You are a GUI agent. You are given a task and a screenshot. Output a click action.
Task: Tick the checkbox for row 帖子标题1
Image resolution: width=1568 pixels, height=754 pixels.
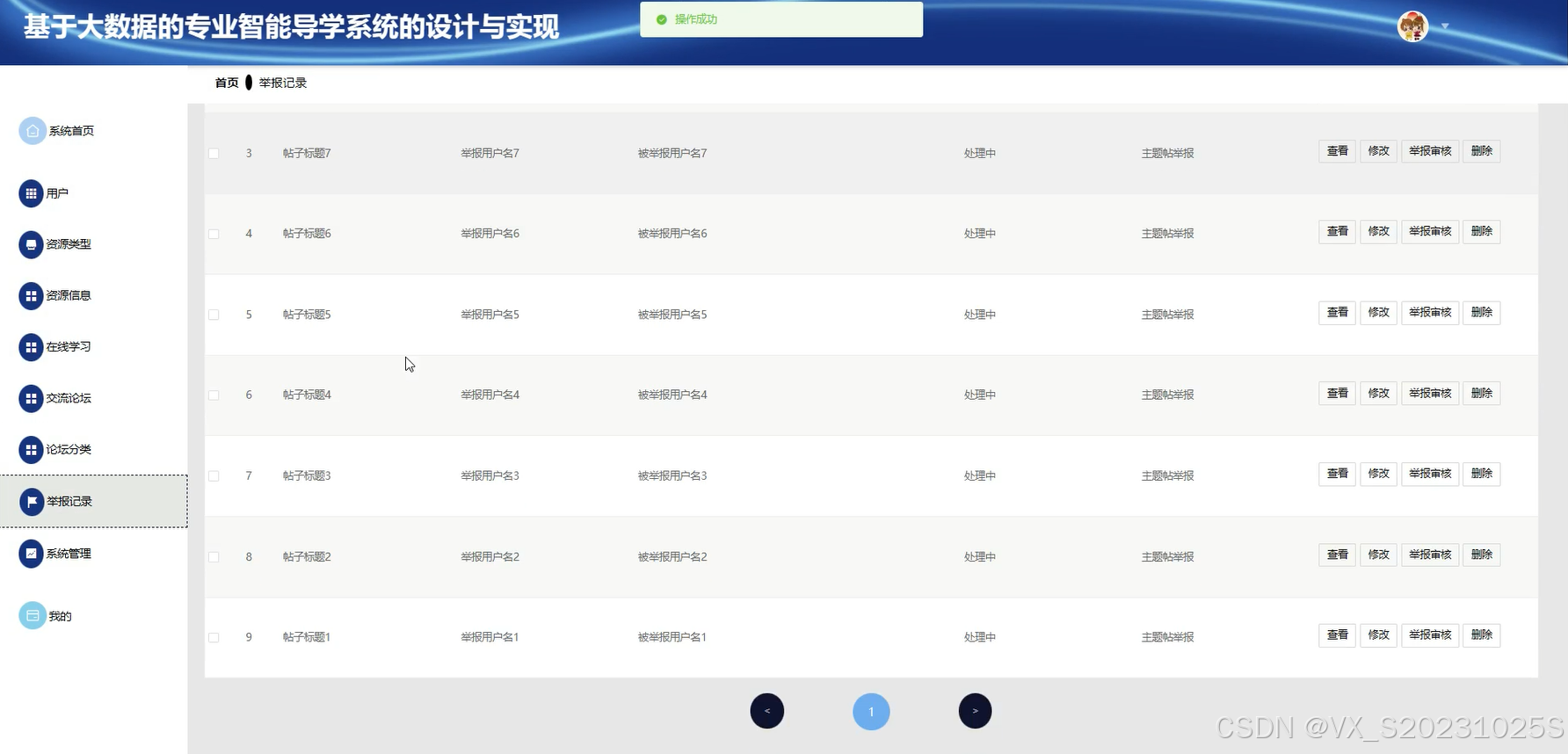[x=214, y=638]
